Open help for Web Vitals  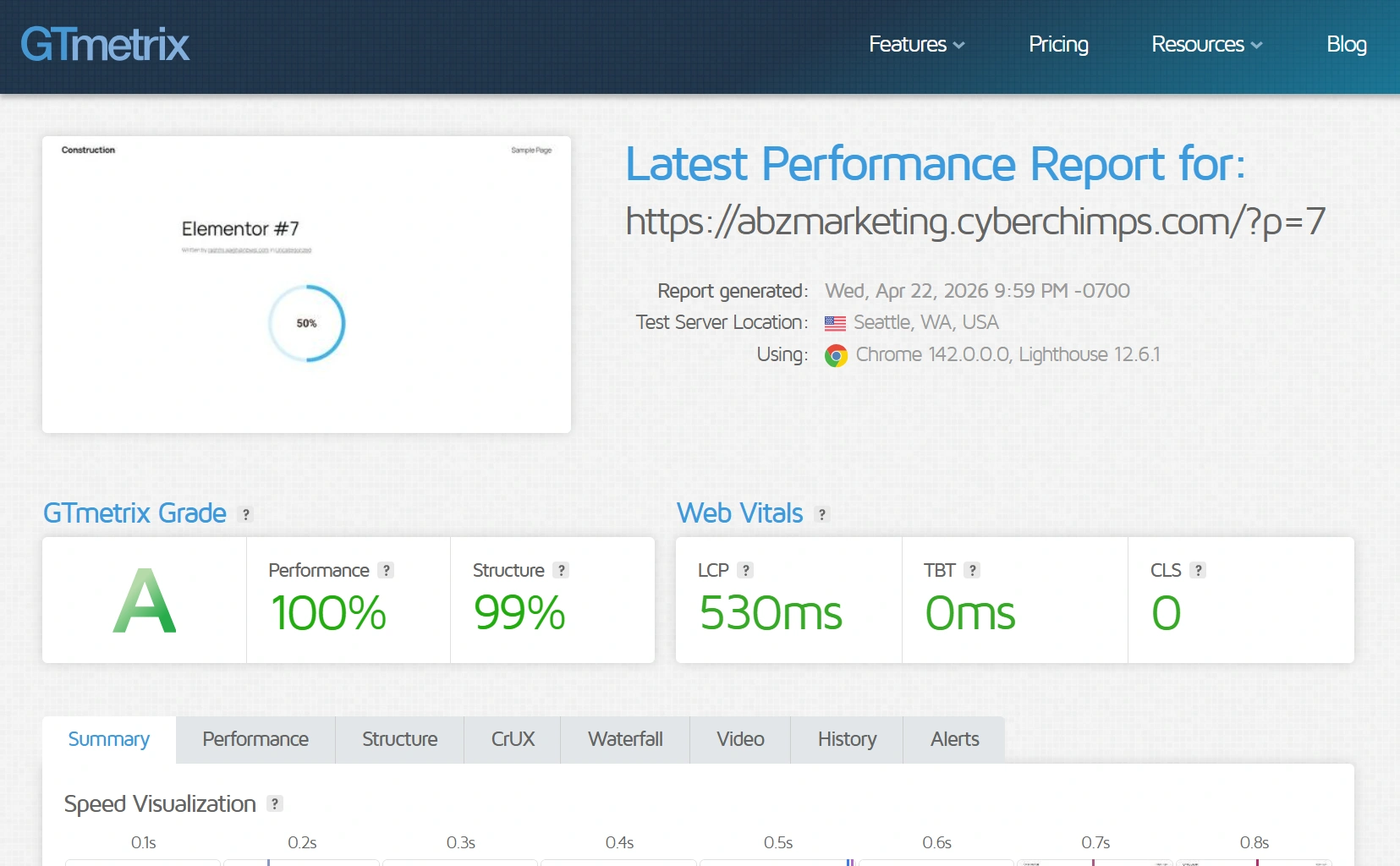coord(821,514)
